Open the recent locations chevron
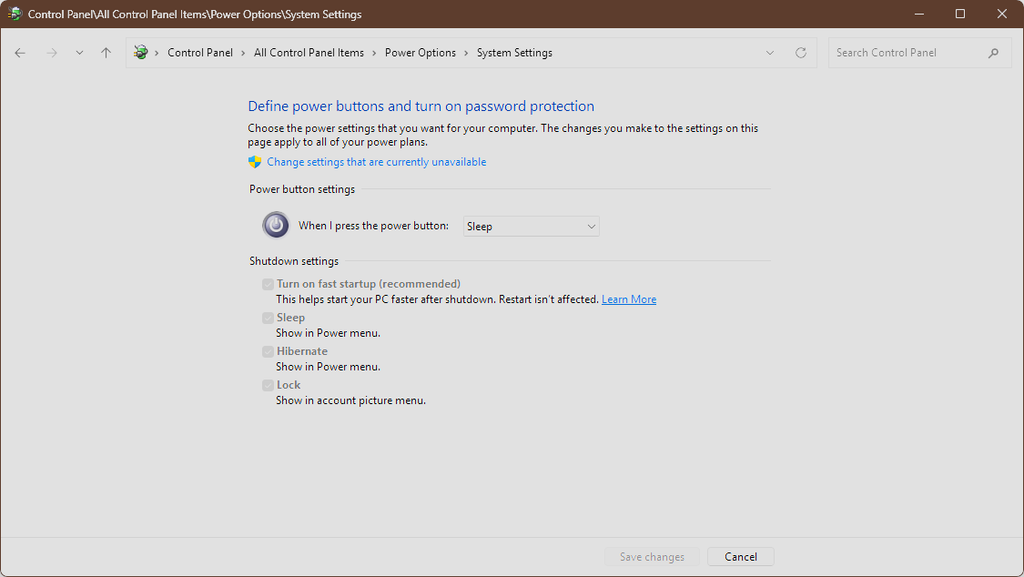This screenshot has height=577, width=1024. [x=79, y=53]
